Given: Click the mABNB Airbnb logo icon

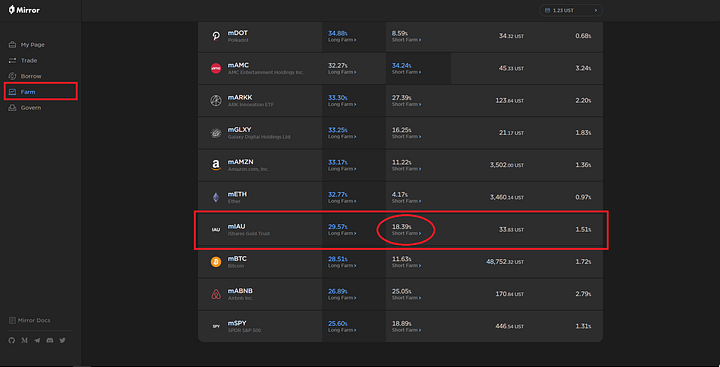Looking at the screenshot, I should [215, 294].
